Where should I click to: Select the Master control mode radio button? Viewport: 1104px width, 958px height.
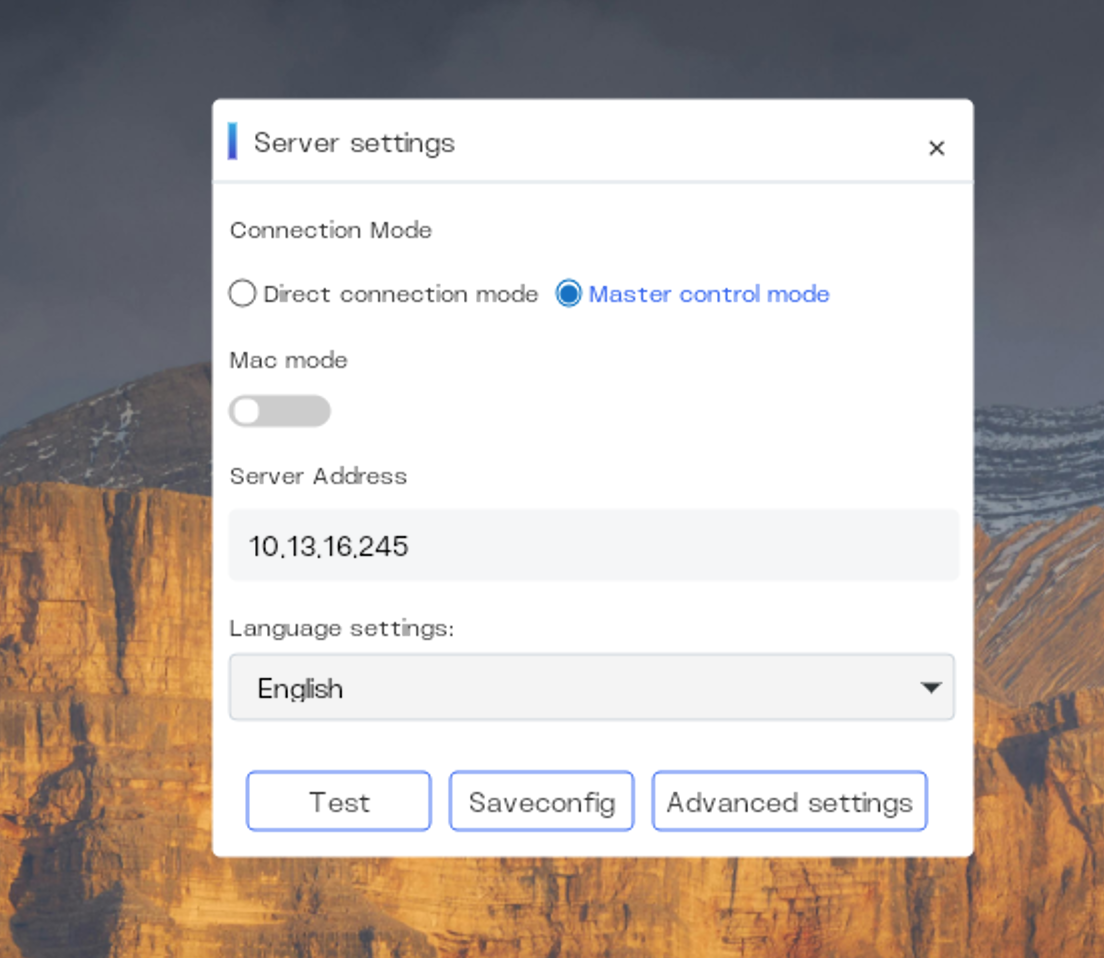[568, 294]
